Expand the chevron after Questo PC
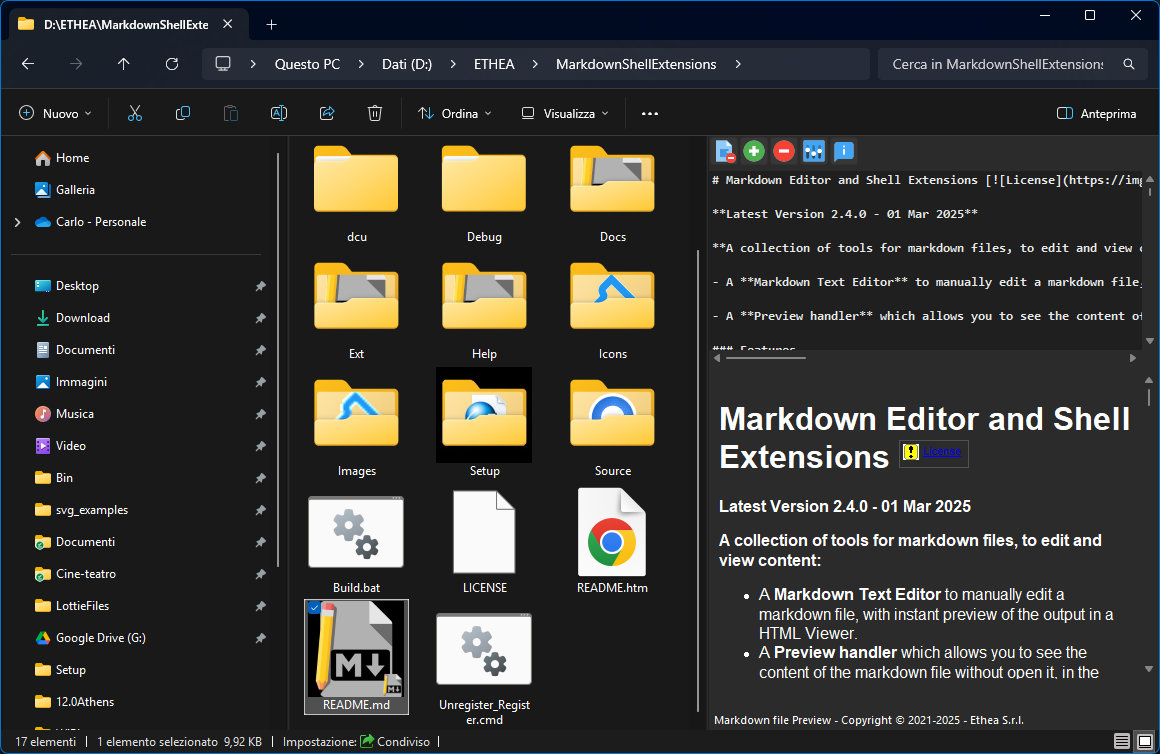This screenshot has height=754, width=1160. 361,64
